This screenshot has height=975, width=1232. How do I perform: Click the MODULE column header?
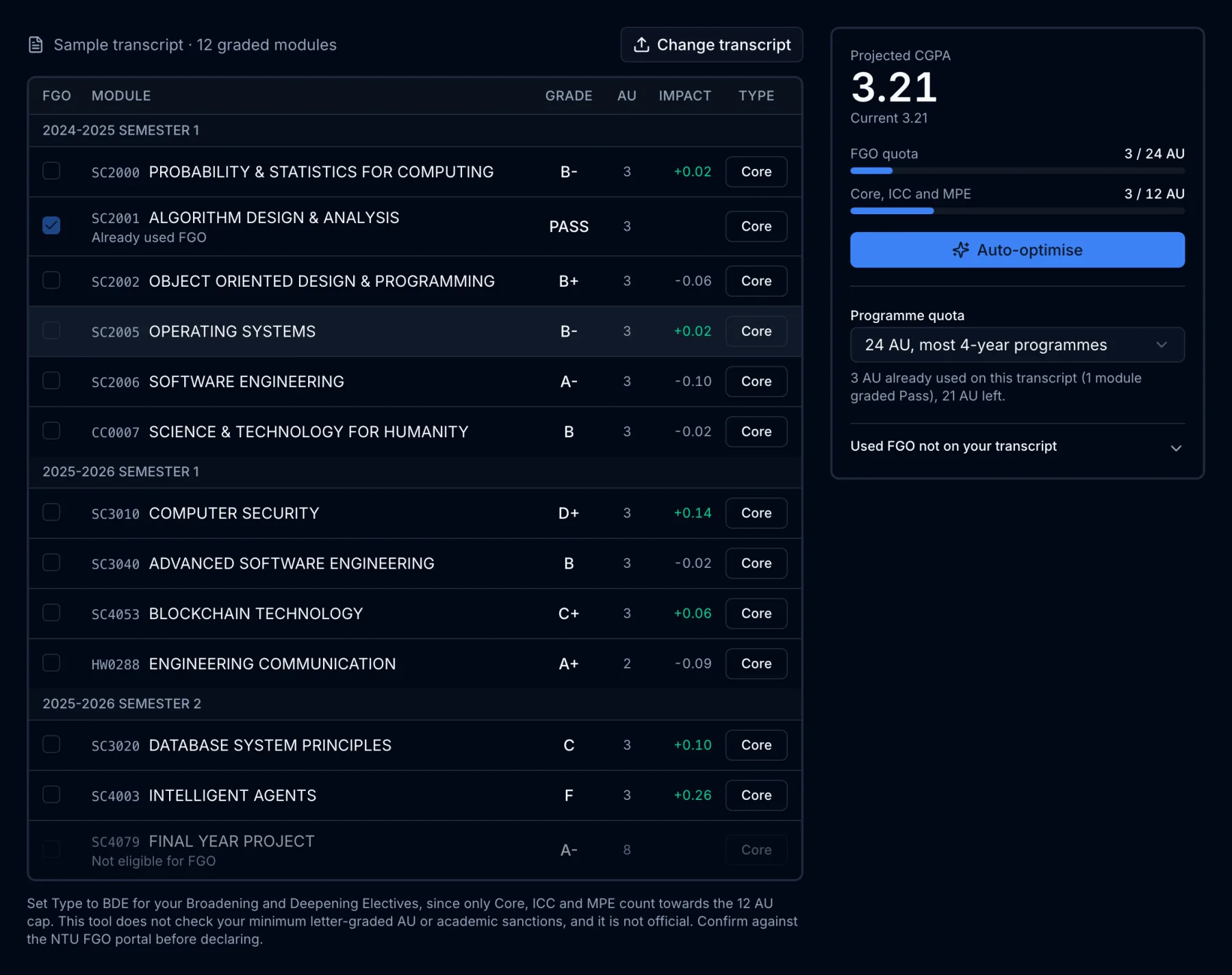tap(121, 96)
